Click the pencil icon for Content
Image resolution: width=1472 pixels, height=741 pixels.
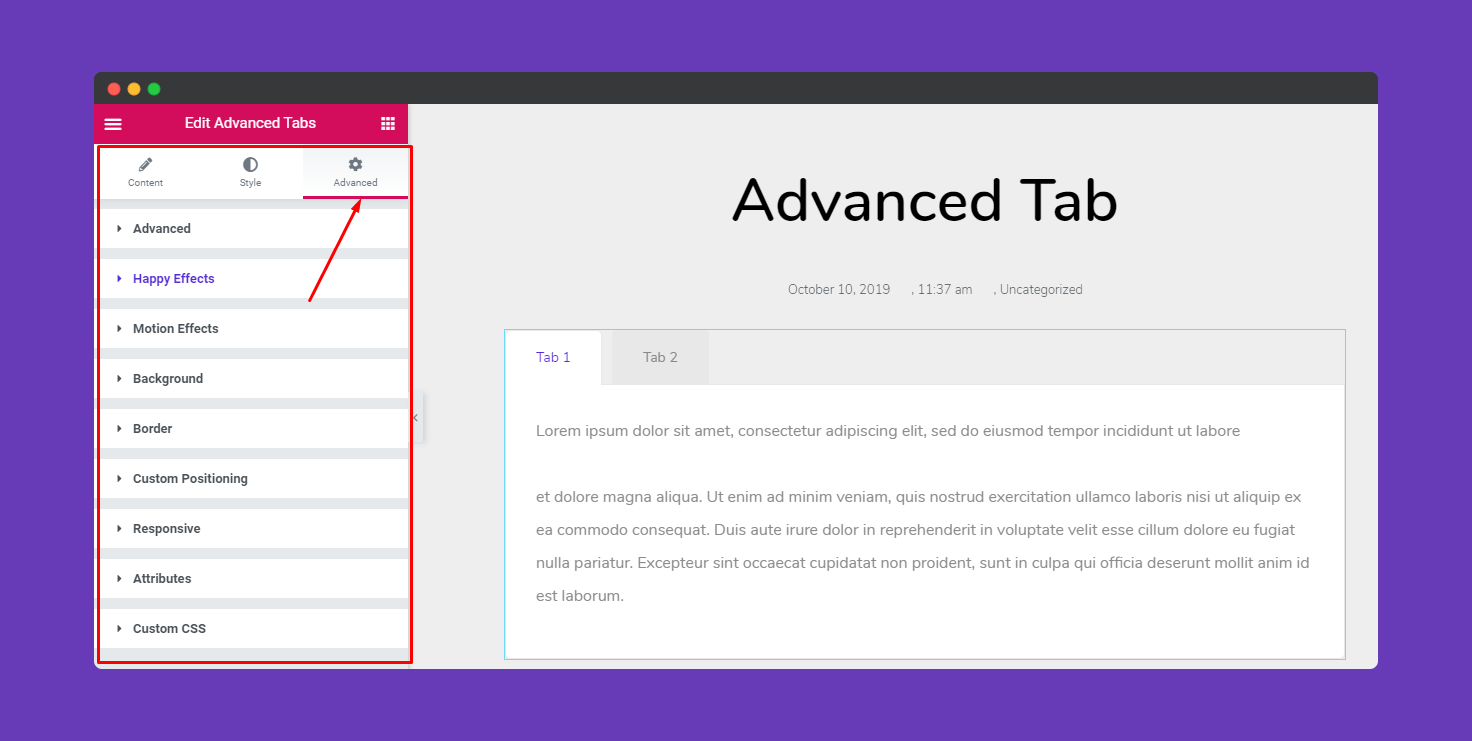[145, 164]
